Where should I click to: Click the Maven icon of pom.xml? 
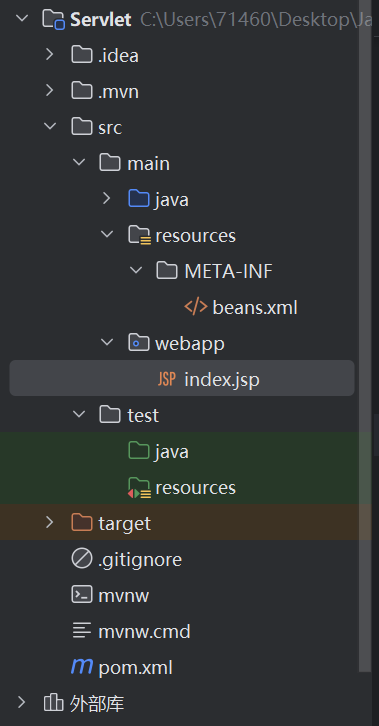point(82,667)
